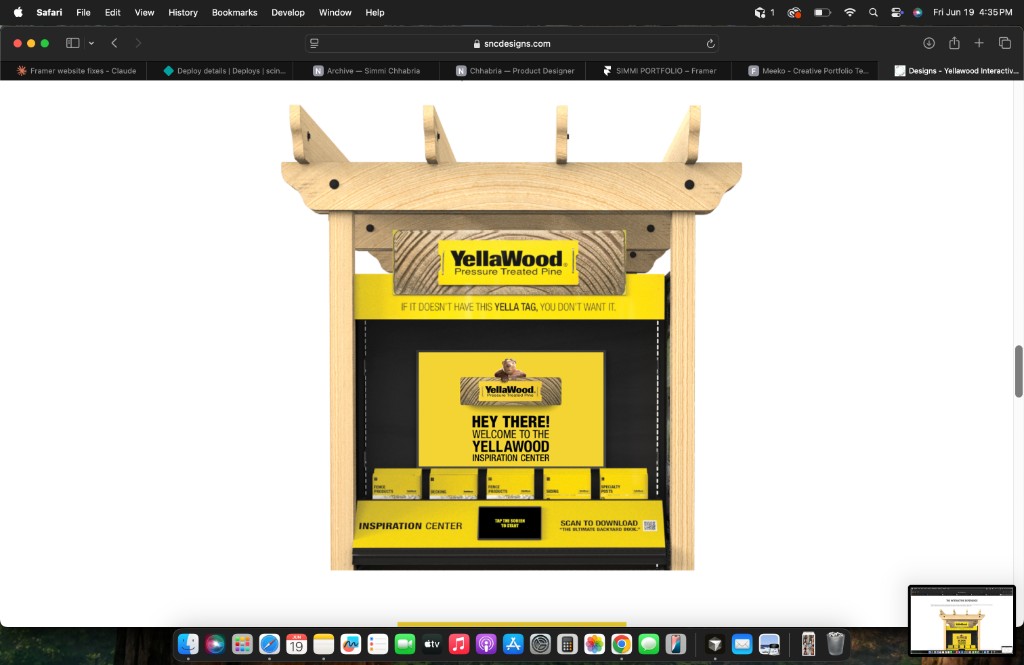The height and width of the screenshot is (665, 1024).
Task: Open the File menu
Action: coord(83,12)
